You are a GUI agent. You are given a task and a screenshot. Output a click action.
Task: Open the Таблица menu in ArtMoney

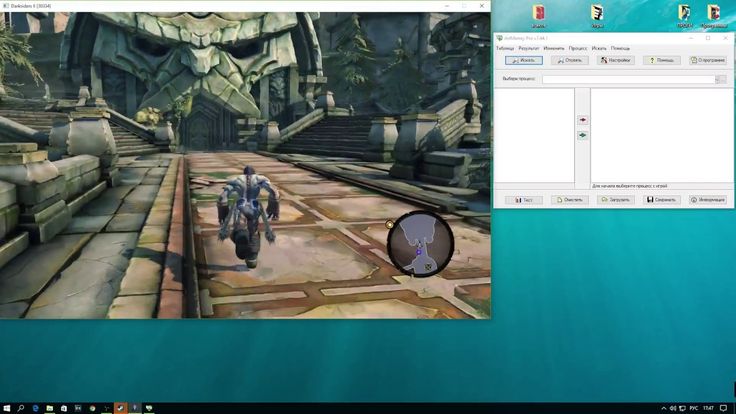coord(505,48)
